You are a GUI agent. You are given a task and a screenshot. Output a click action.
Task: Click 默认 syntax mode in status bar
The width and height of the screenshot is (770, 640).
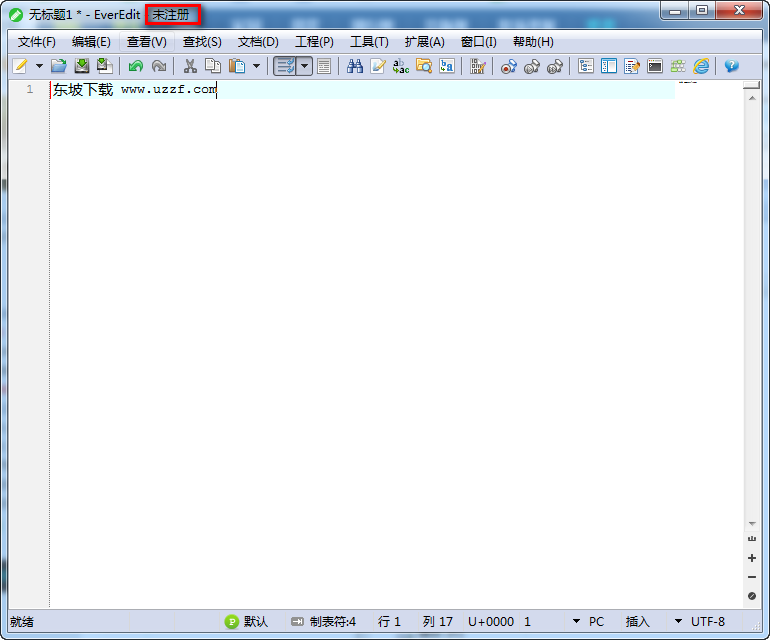(256, 622)
